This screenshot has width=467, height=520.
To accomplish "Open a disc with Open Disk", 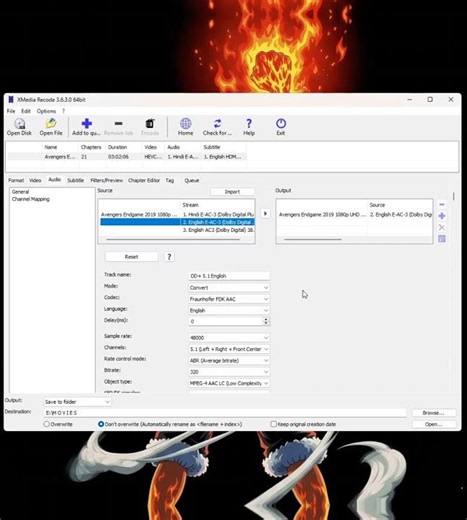I will 19,127.
